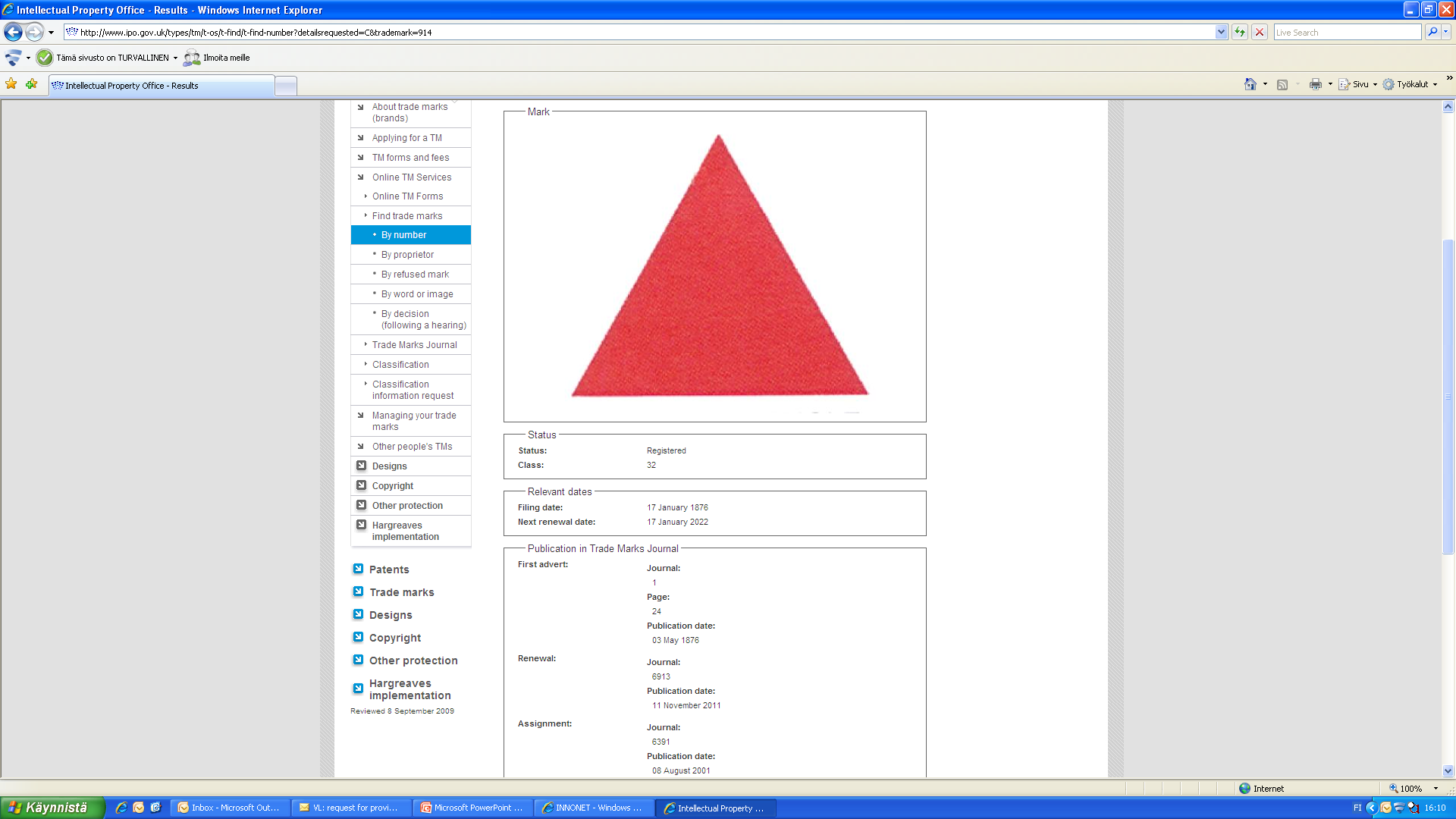The width and height of the screenshot is (1456, 819).
Task: Open 'Find trade marks' sidebar link
Action: pos(407,216)
